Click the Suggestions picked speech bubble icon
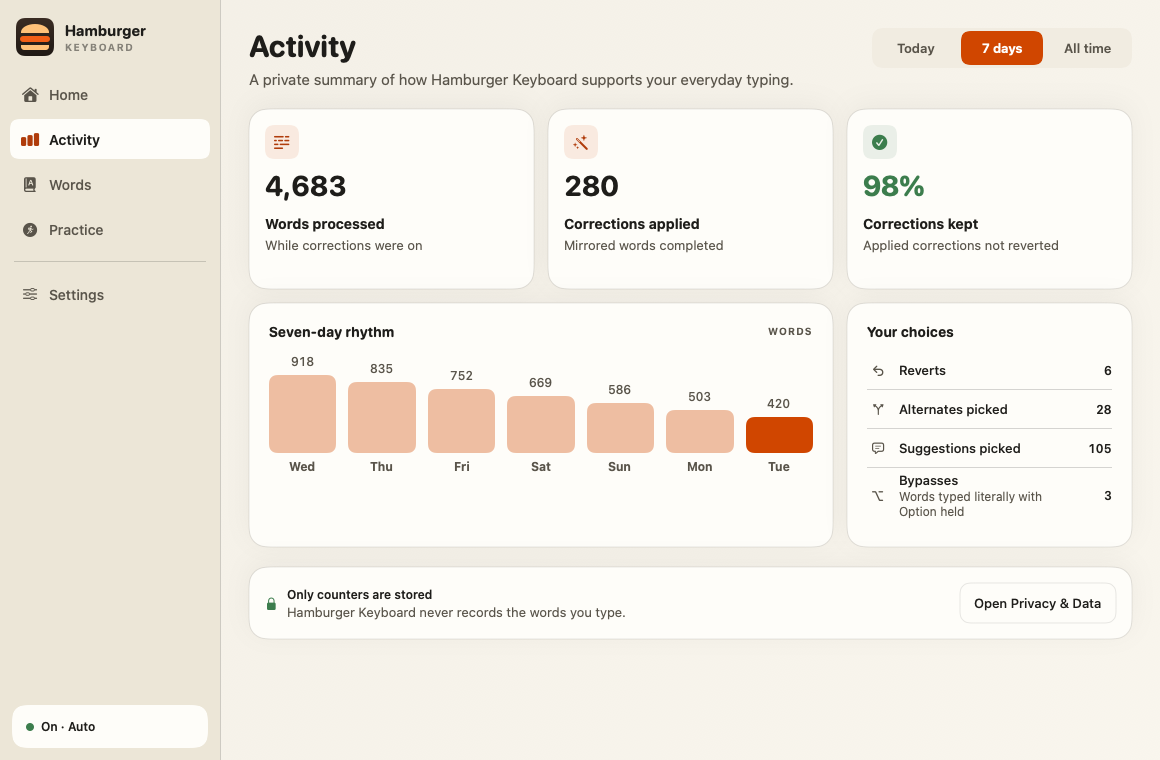The height and width of the screenshot is (760, 1160). (x=878, y=448)
